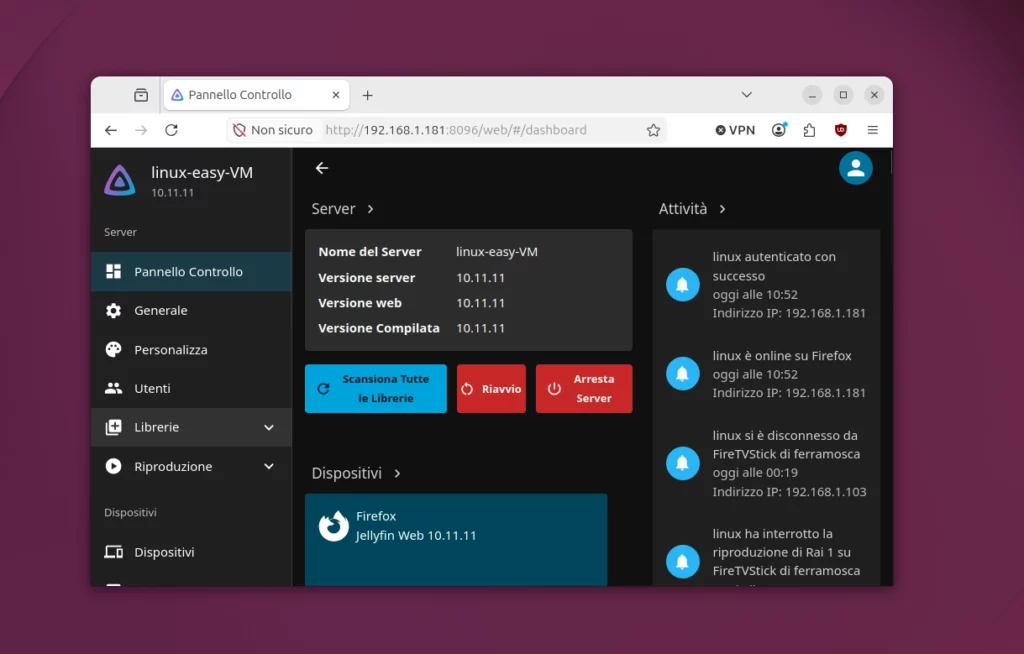This screenshot has height=654, width=1024.
Task: Go back with the dashboard arrow
Action: click(322, 168)
